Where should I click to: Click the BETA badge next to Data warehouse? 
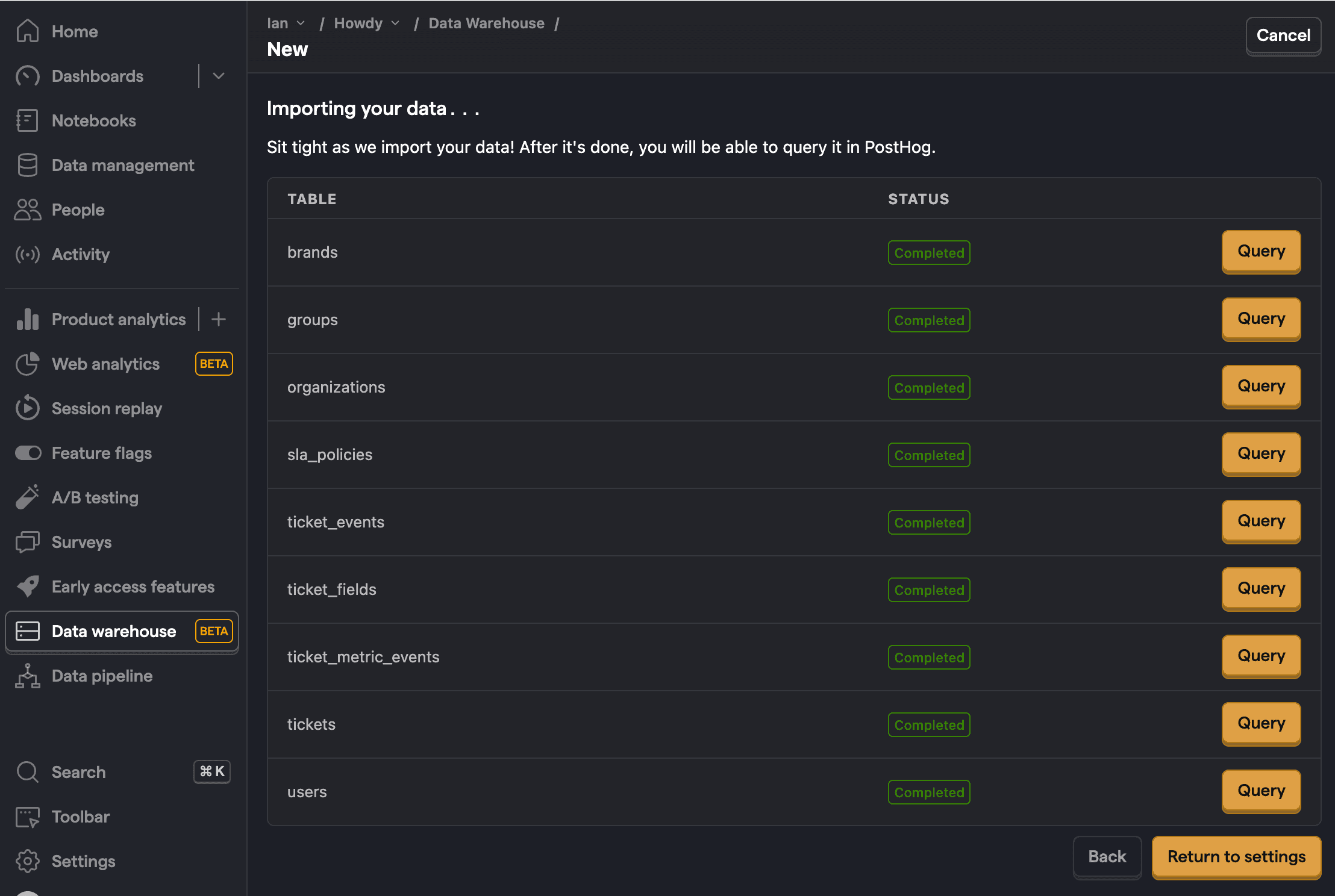214,631
